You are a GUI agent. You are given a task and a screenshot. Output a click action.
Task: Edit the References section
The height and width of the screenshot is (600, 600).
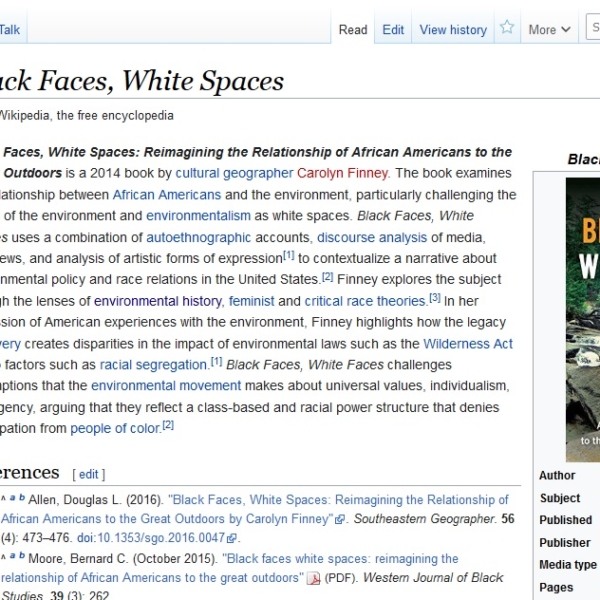[x=89, y=474]
